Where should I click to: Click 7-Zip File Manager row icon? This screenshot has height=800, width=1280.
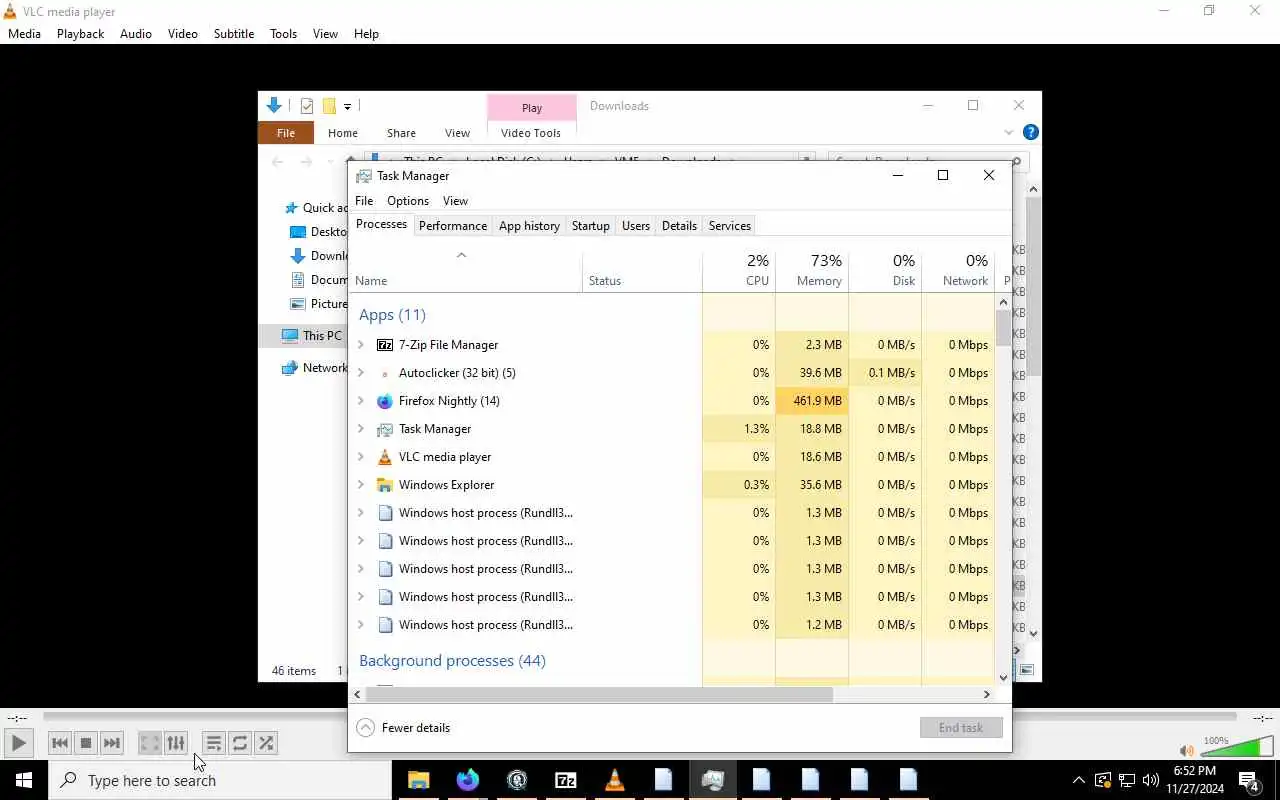(385, 345)
